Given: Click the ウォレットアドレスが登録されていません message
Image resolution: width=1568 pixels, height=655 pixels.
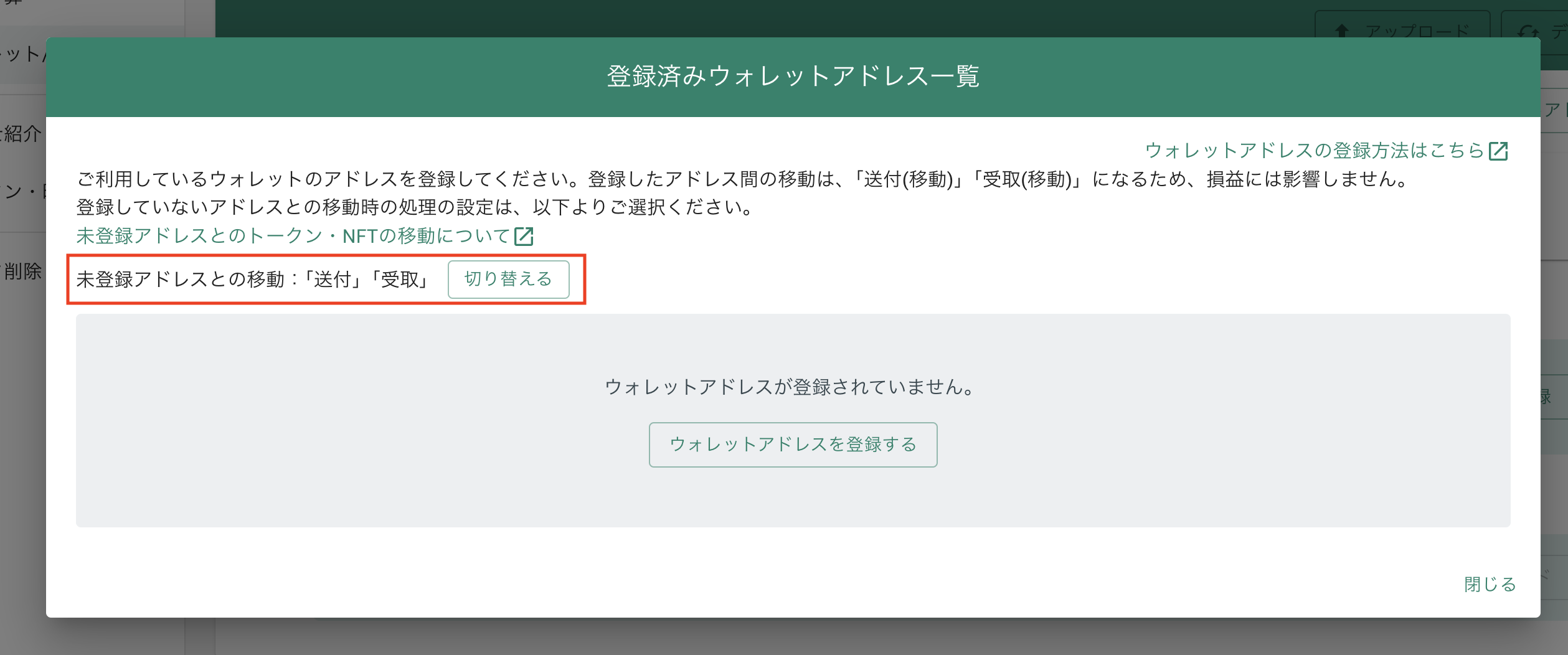Looking at the screenshot, I should [788, 385].
